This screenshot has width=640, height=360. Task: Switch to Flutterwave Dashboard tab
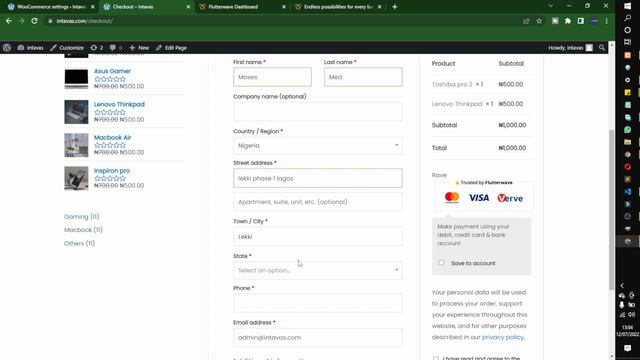242,7
